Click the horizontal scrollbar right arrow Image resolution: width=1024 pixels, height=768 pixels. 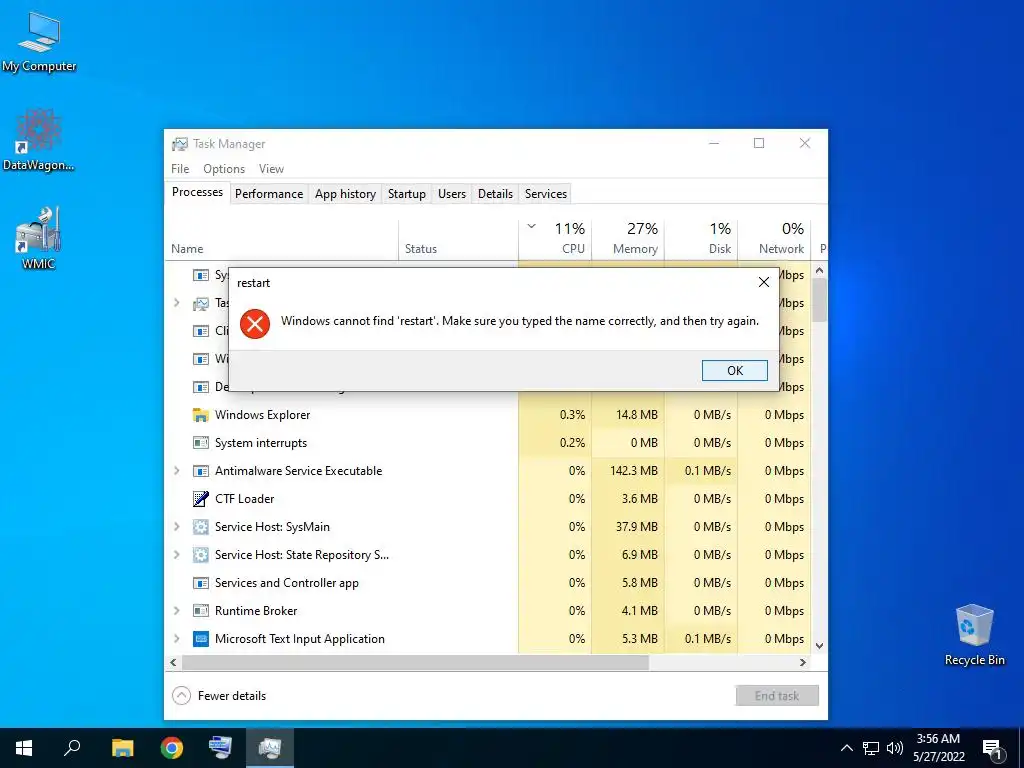(803, 662)
